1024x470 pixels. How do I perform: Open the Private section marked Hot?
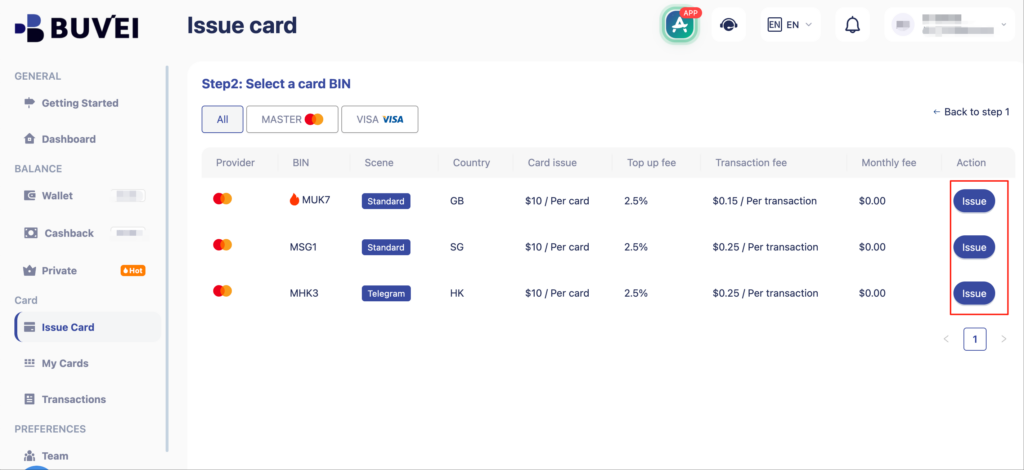(x=59, y=270)
